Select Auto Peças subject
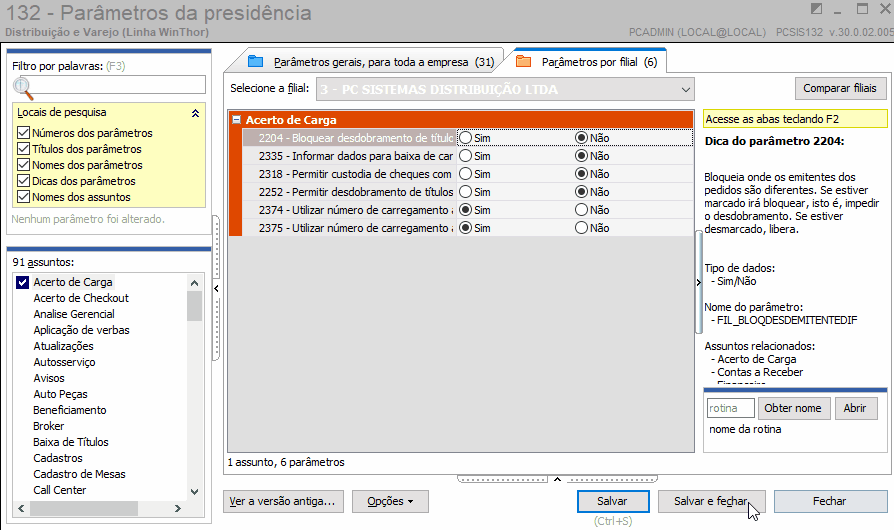Screen dimensions: 894x530 tap(60, 394)
